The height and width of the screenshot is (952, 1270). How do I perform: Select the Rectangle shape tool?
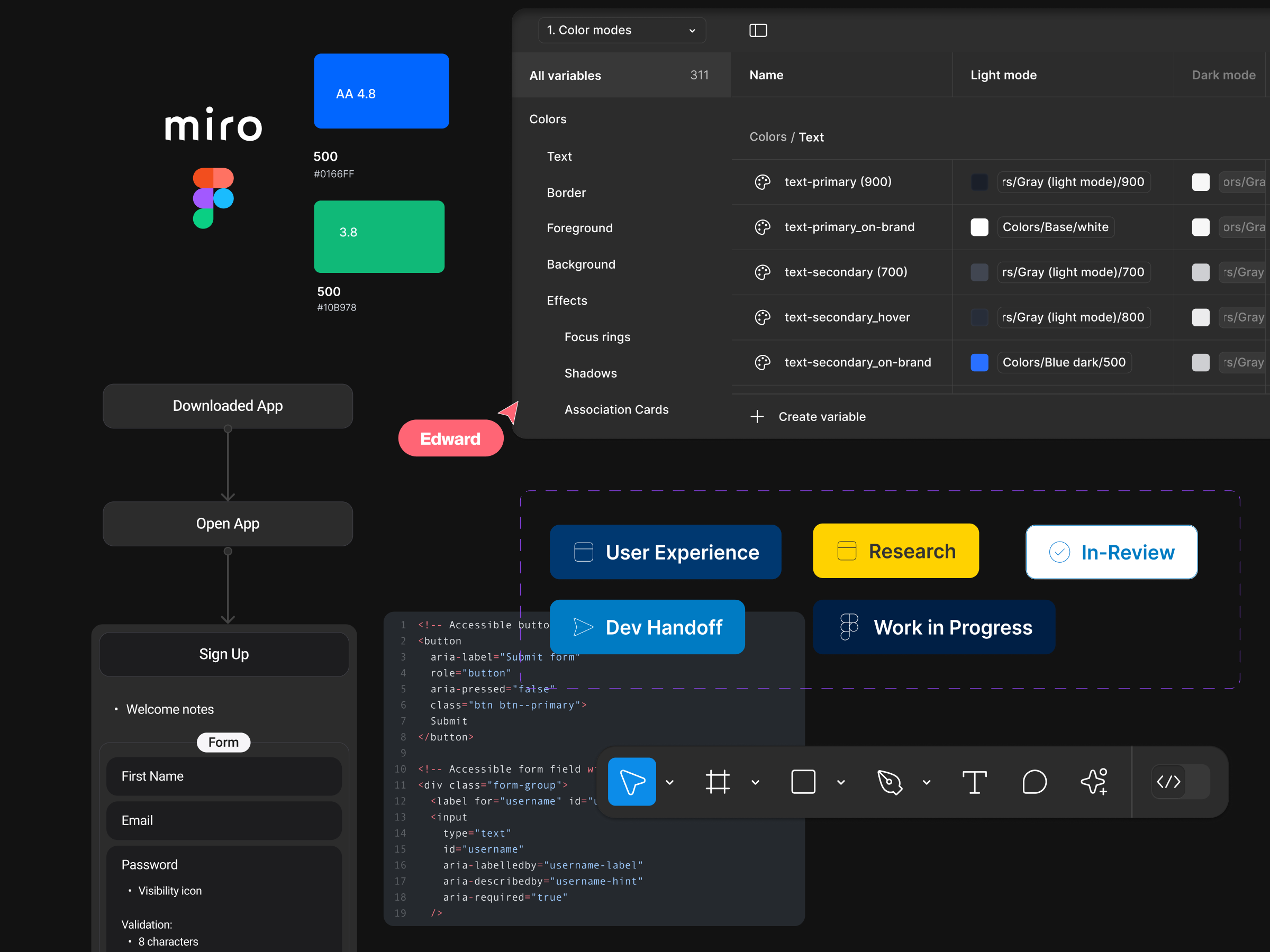pos(803,782)
